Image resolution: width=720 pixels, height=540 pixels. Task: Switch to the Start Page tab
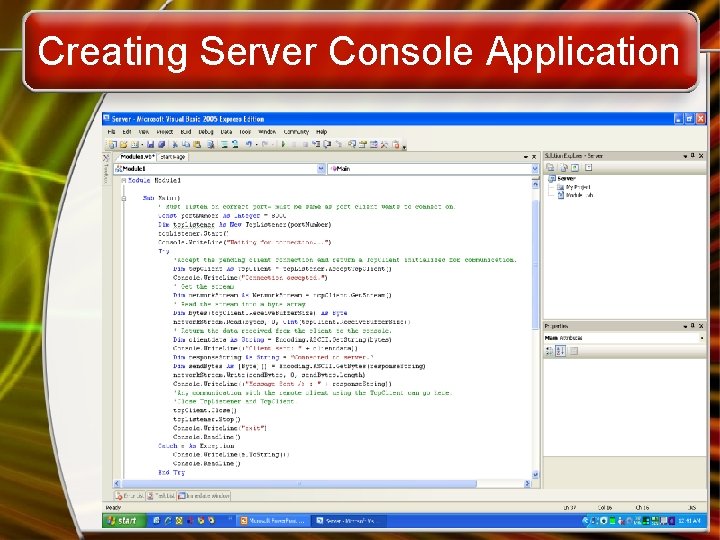[173, 157]
